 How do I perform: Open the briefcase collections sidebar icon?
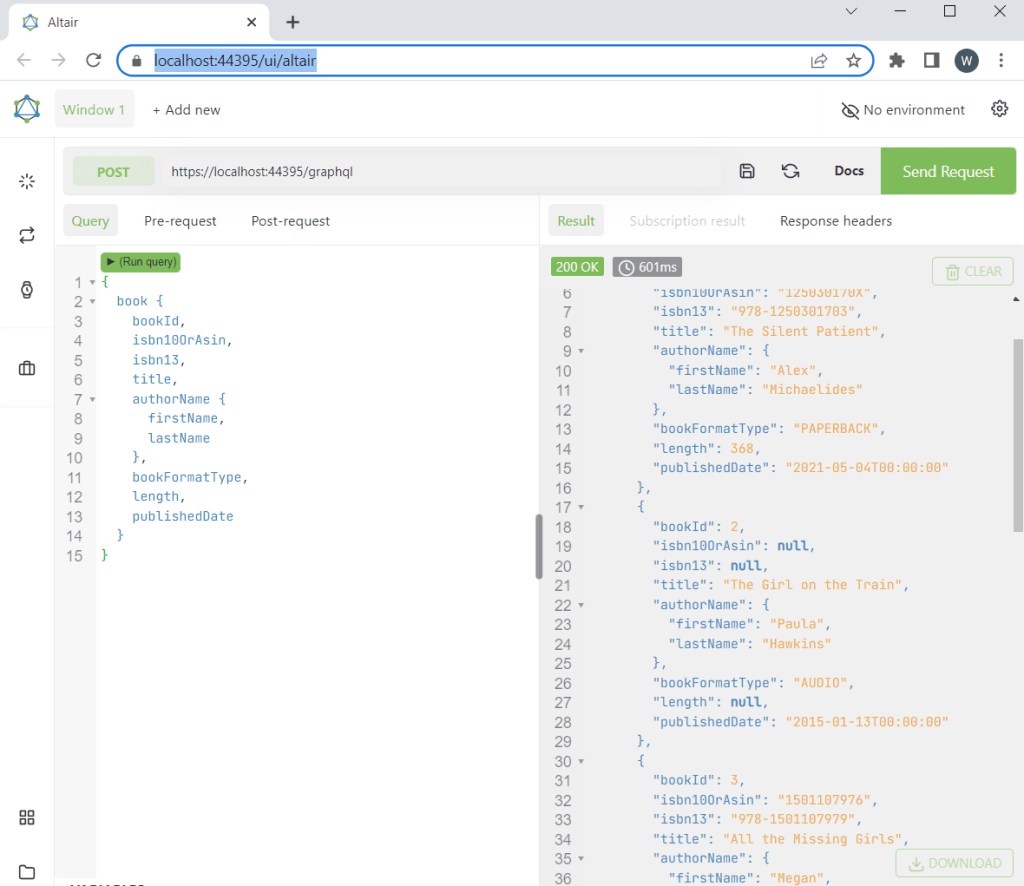point(27,368)
